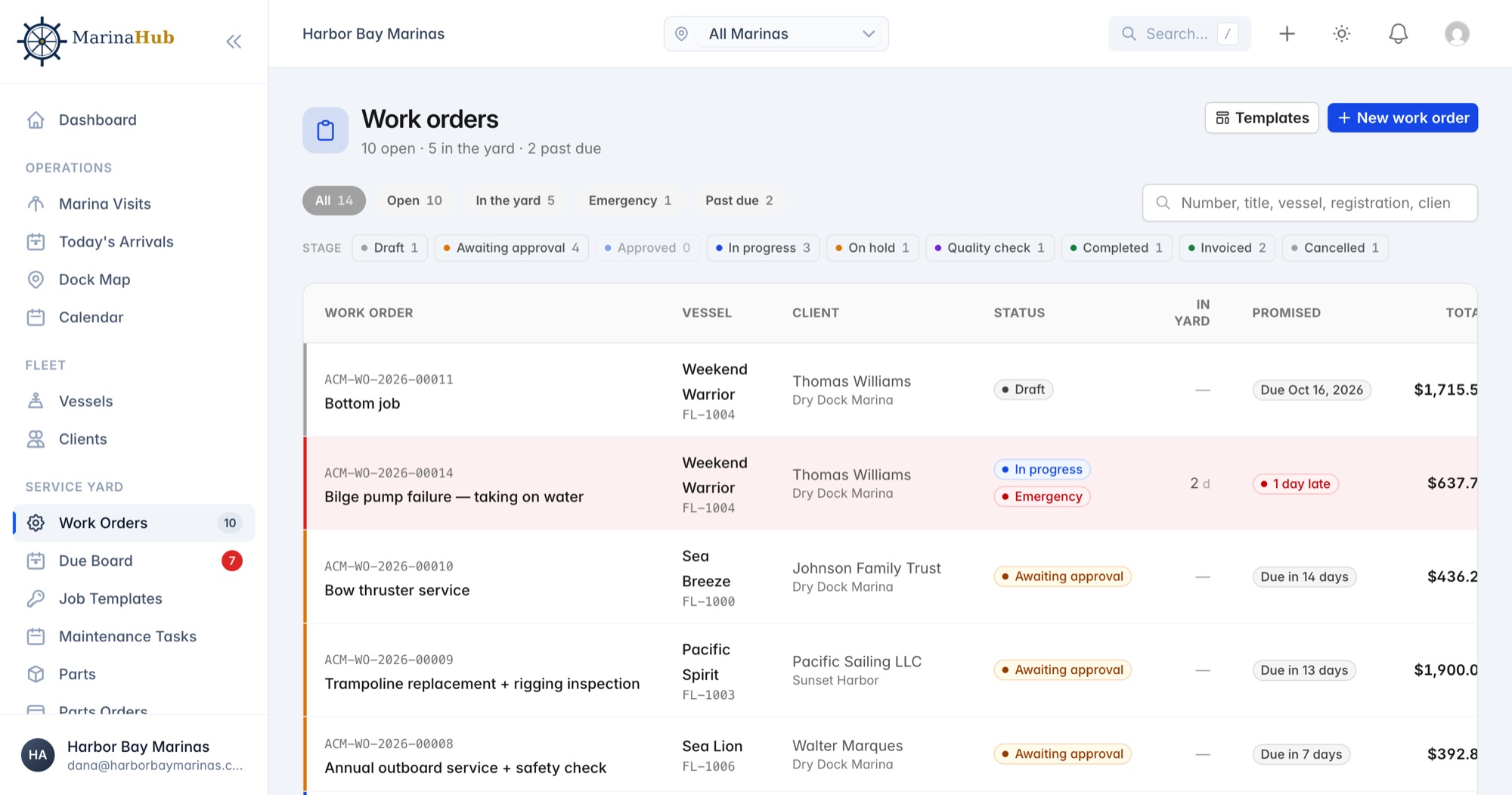
Task: Open the Templates button
Action: point(1262,118)
